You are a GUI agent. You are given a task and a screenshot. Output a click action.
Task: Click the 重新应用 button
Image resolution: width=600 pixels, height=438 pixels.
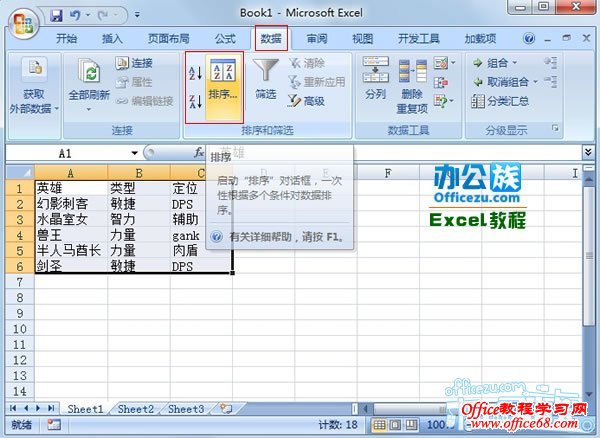click(x=317, y=82)
